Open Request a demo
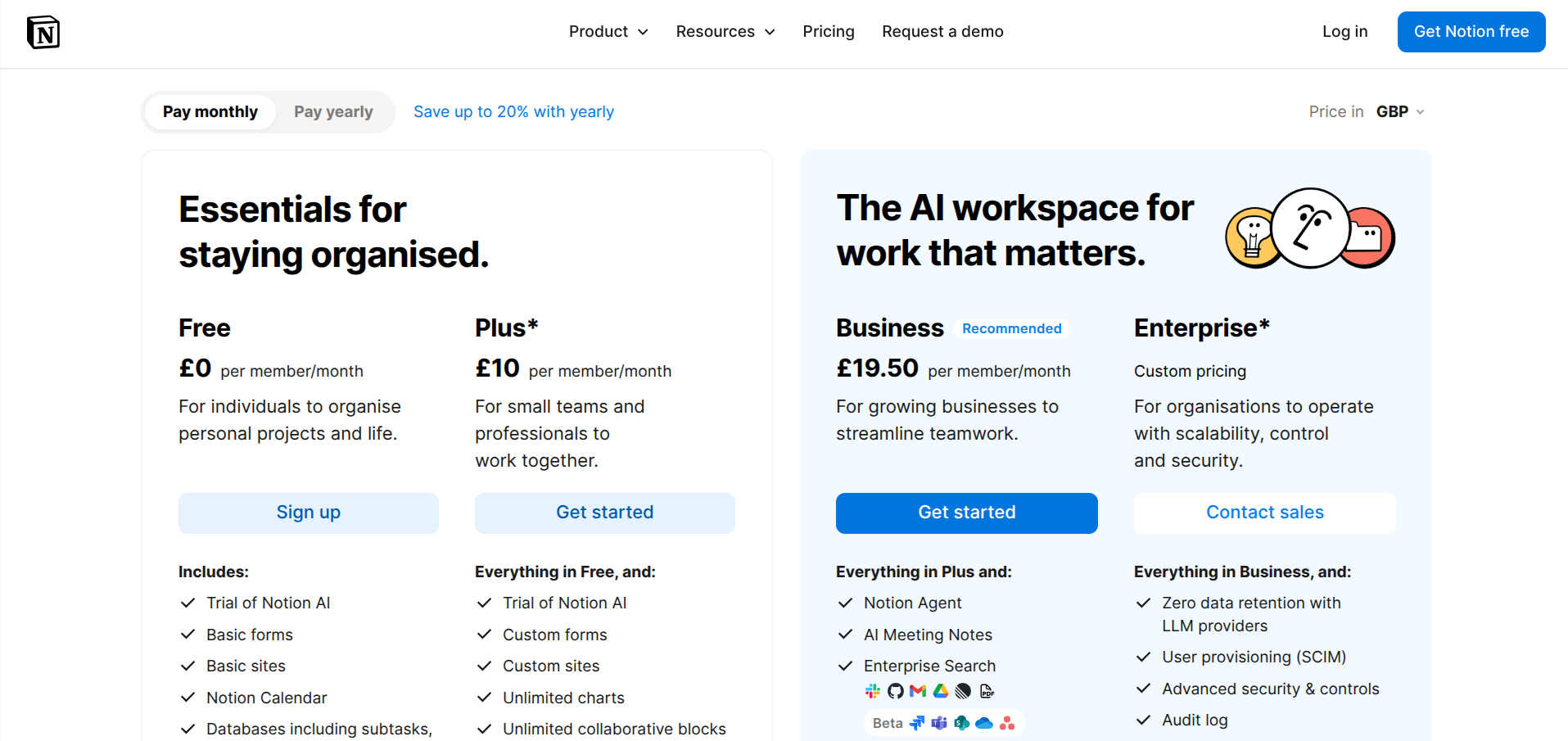Viewport: 1568px width, 741px height. pos(942,32)
